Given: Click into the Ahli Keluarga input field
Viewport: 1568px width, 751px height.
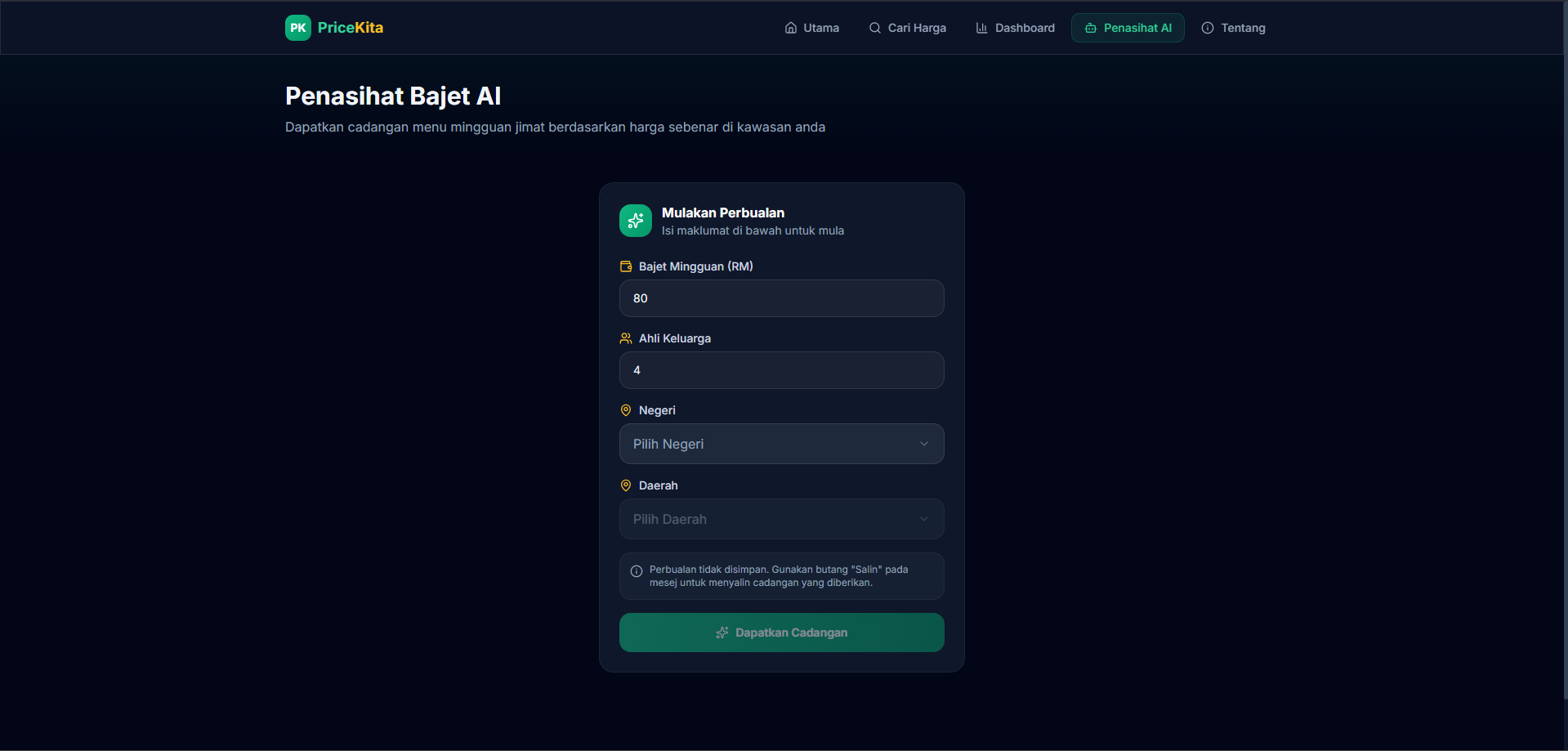Looking at the screenshot, I should 781,370.
